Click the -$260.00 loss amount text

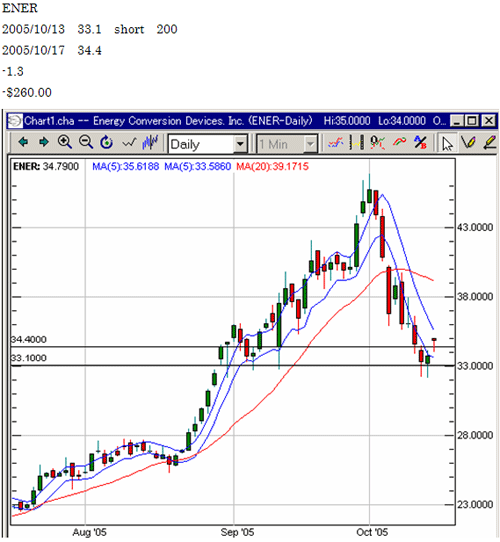pyautogui.click(x=27, y=93)
